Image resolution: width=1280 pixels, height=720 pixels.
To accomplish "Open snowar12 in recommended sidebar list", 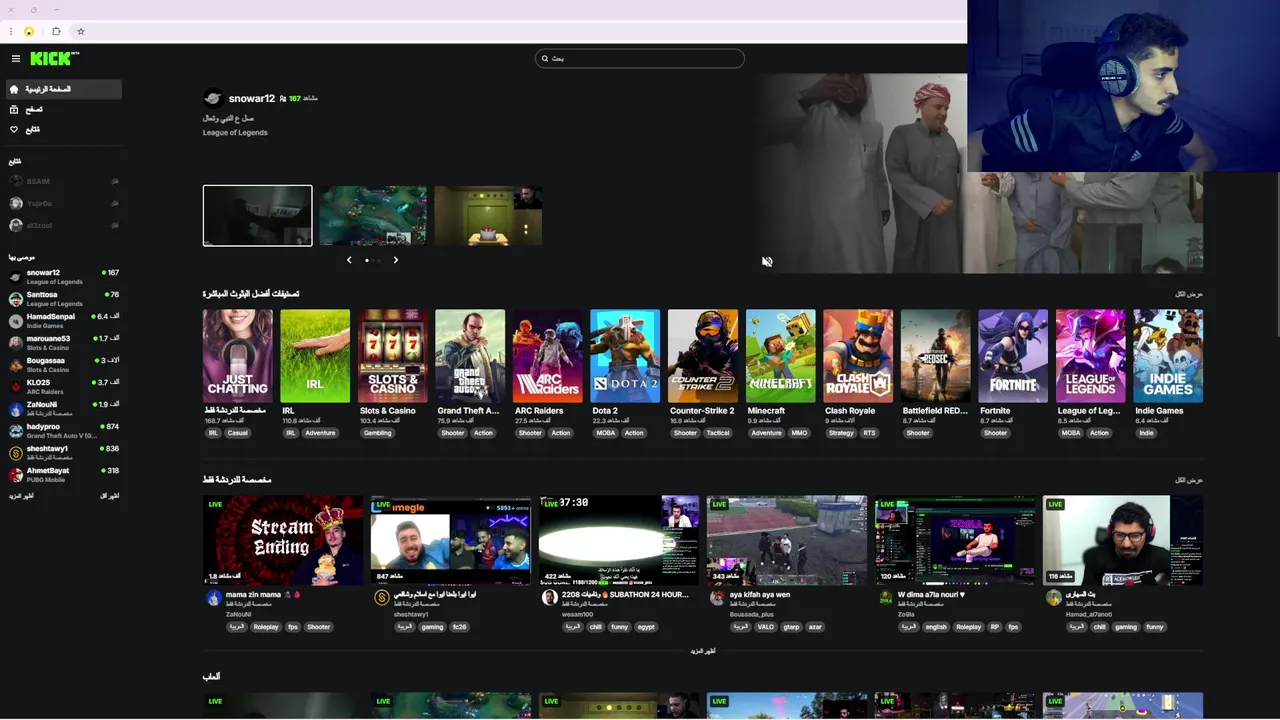I will pos(62,277).
